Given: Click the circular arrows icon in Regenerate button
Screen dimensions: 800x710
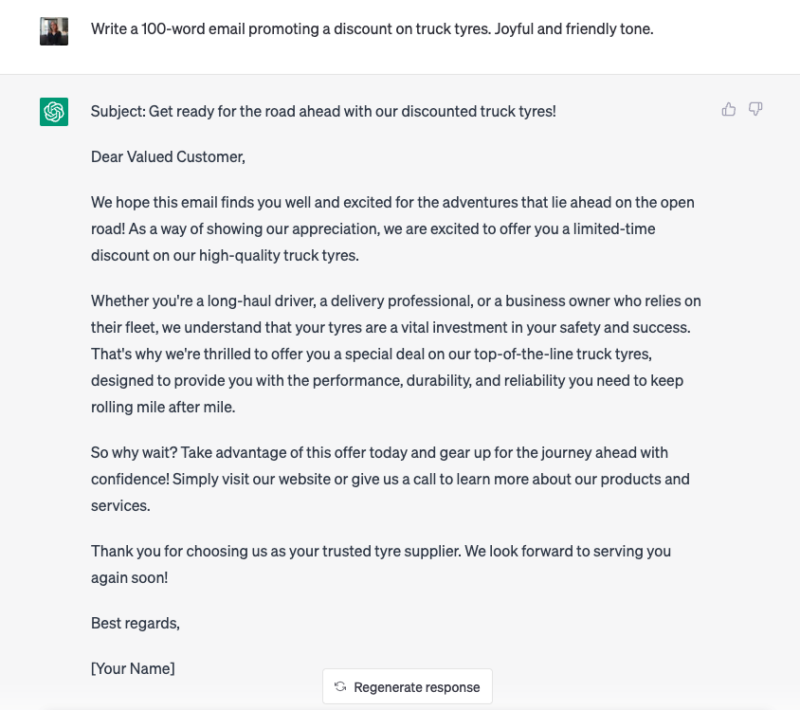Looking at the screenshot, I should tap(340, 687).
